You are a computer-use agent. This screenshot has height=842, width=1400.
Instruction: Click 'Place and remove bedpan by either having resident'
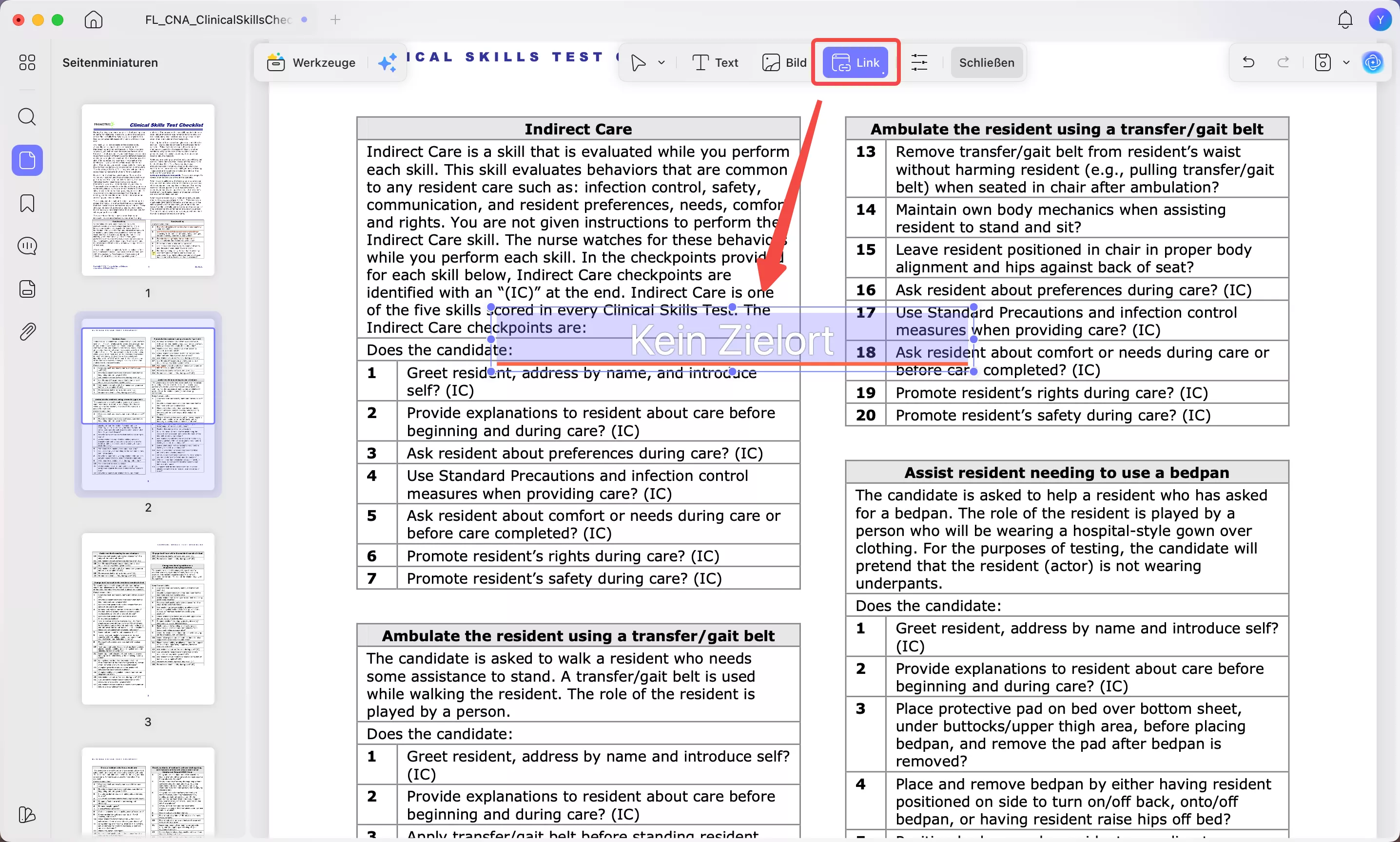pos(1083,801)
